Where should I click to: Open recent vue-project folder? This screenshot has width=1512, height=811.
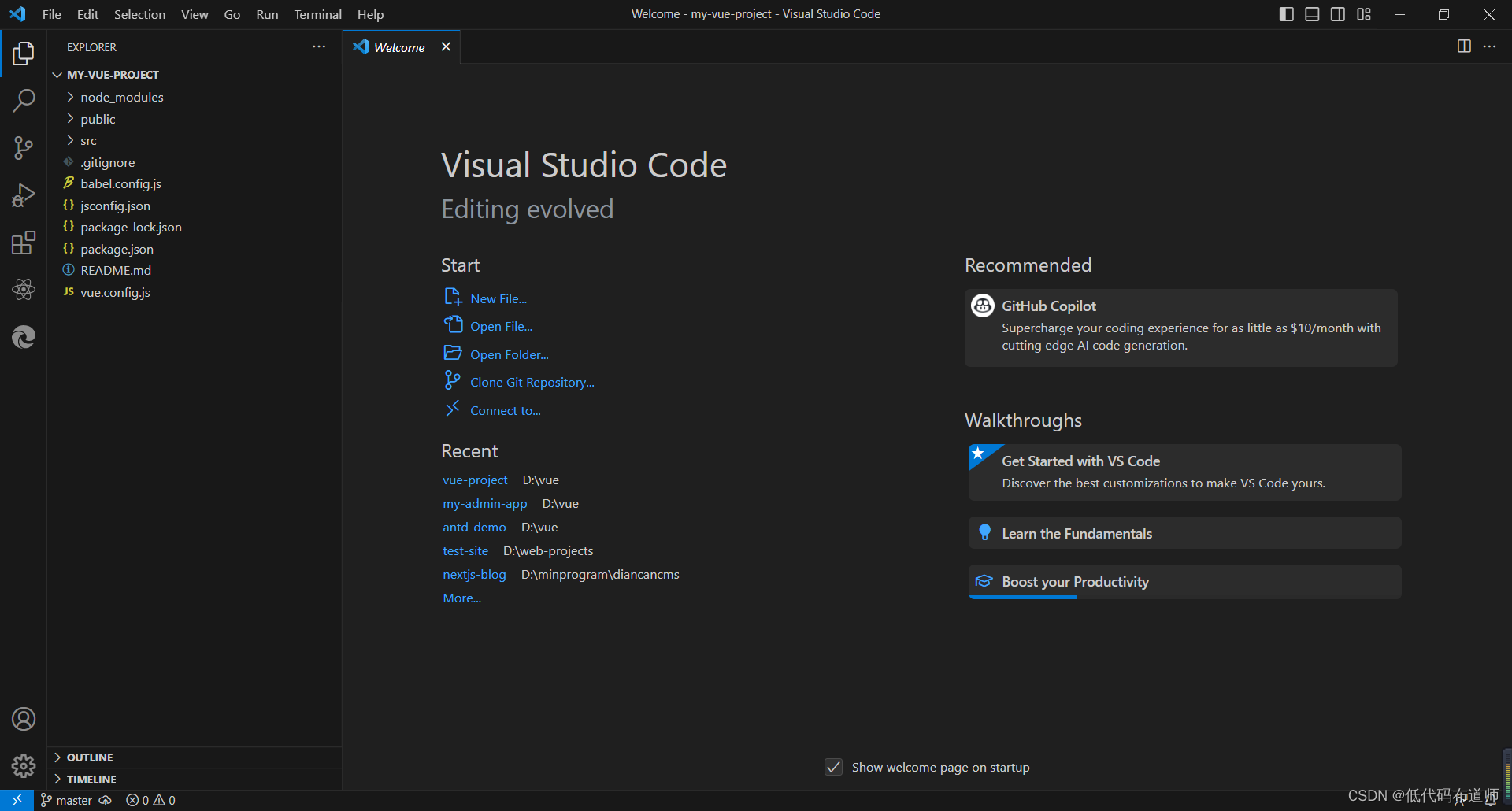click(x=475, y=480)
